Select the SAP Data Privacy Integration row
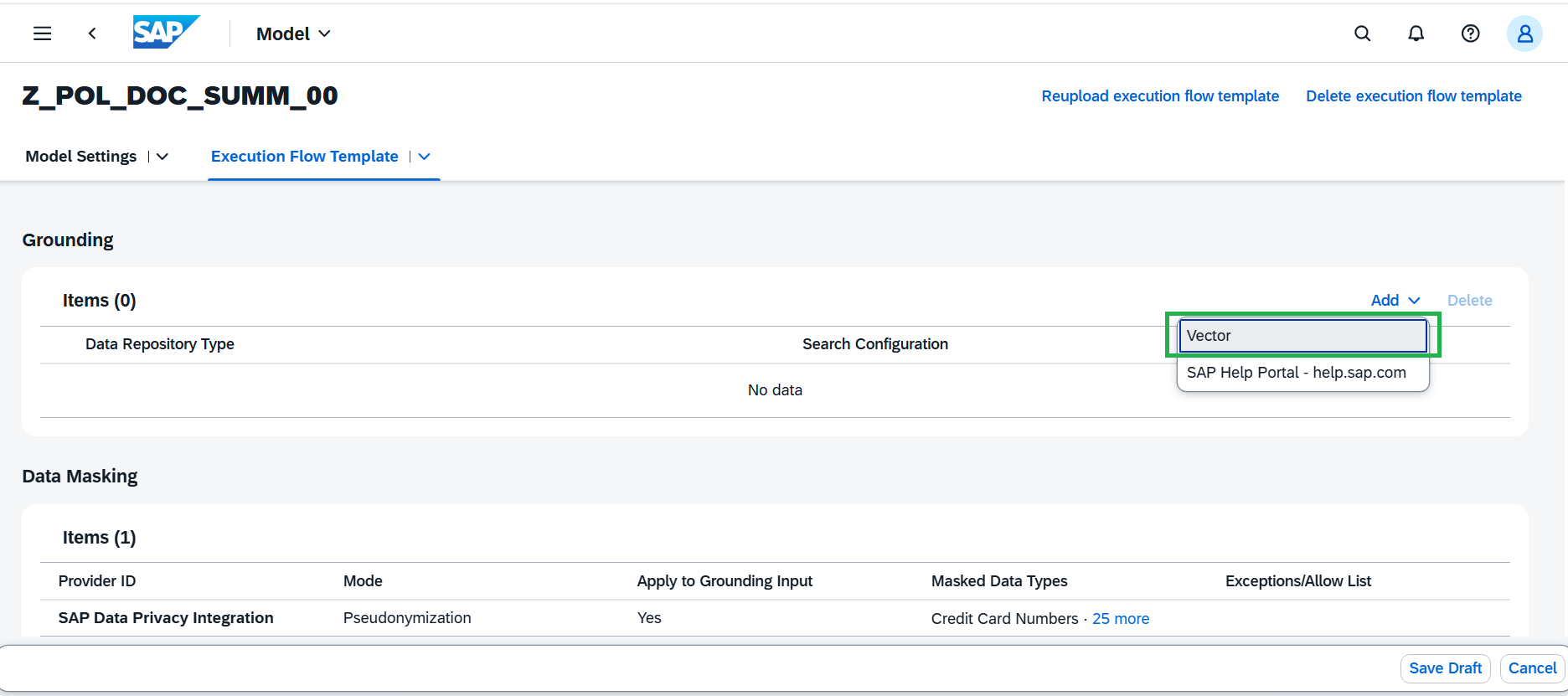Viewport: 1568px width, 696px height. tap(775, 618)
